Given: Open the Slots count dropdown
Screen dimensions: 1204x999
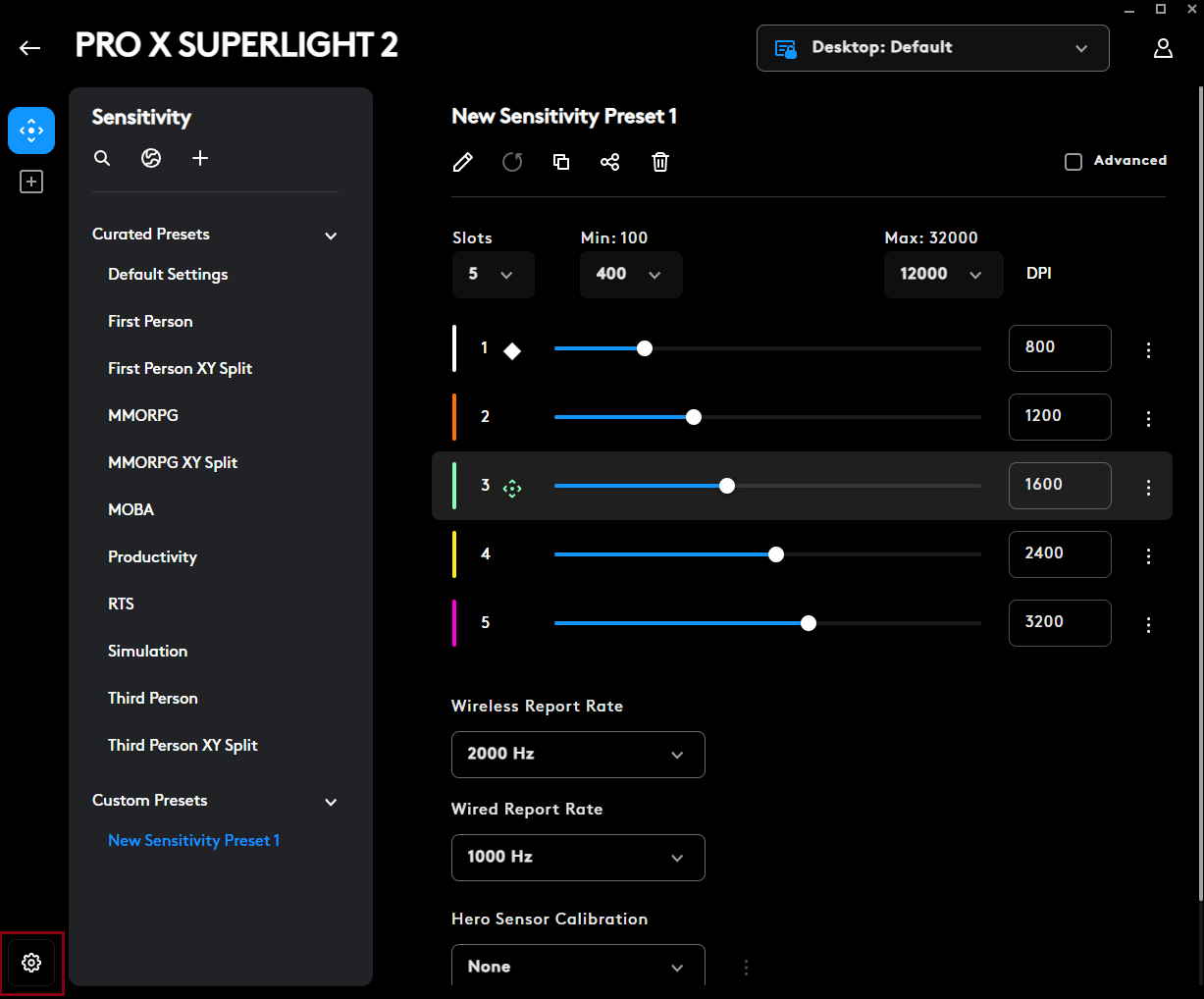Looking at the screenshot, I should tap(493, 275).
